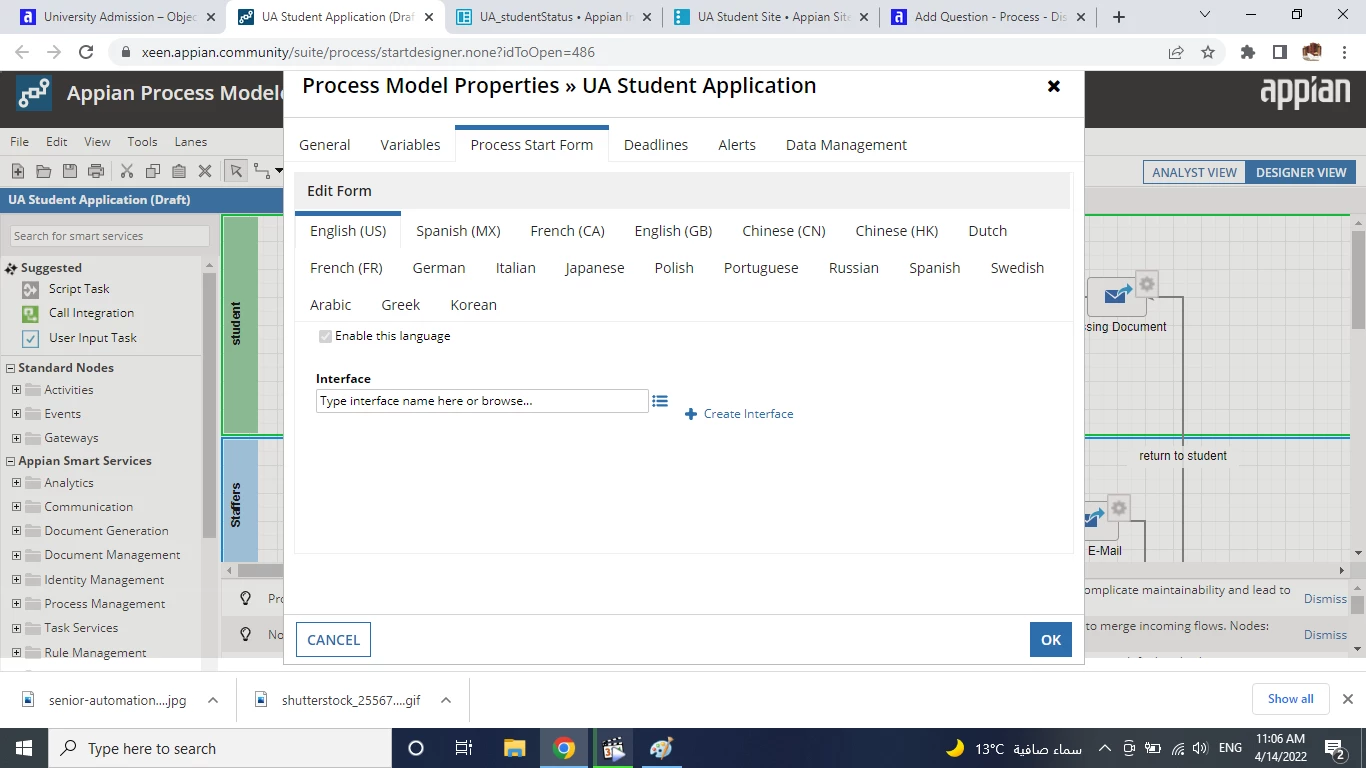Dismiss the first validation hint

[x=1325, y=599]
